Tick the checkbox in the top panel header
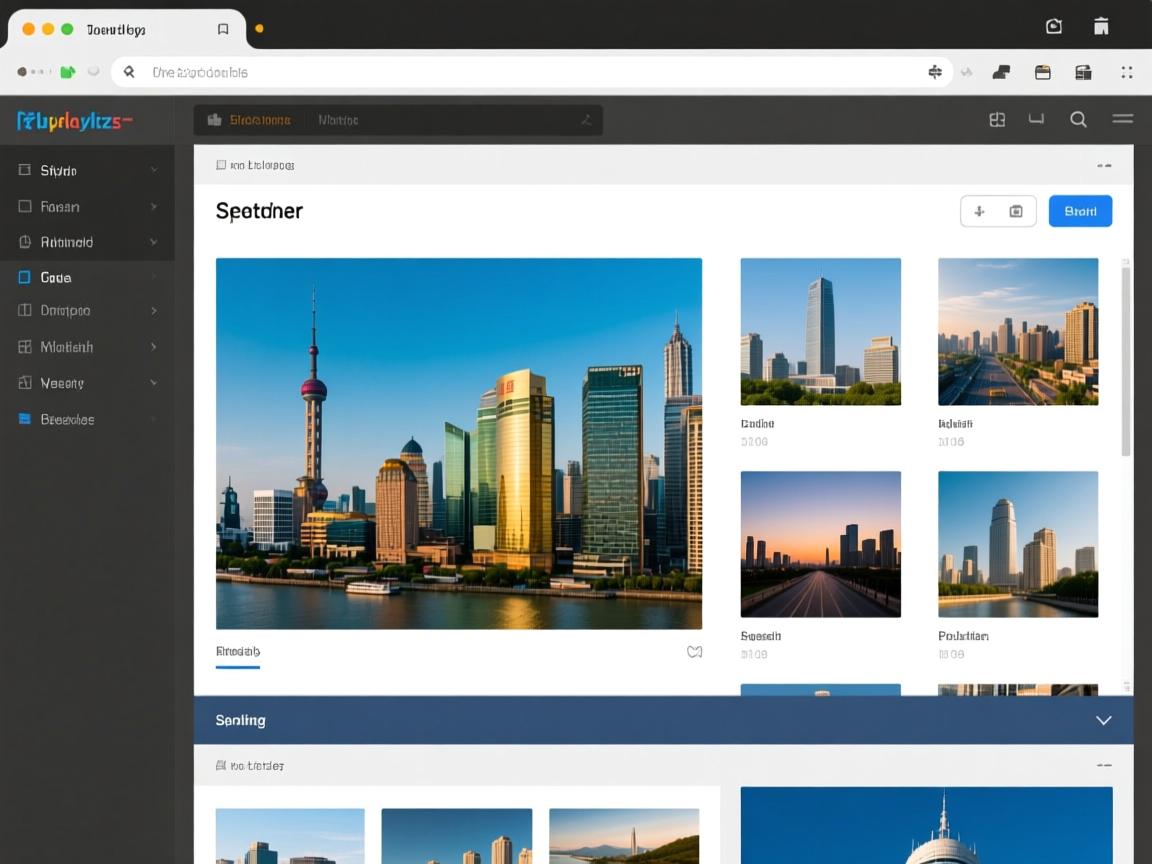This screenshot has width=1152, height=864. click(x=221, y=165)
